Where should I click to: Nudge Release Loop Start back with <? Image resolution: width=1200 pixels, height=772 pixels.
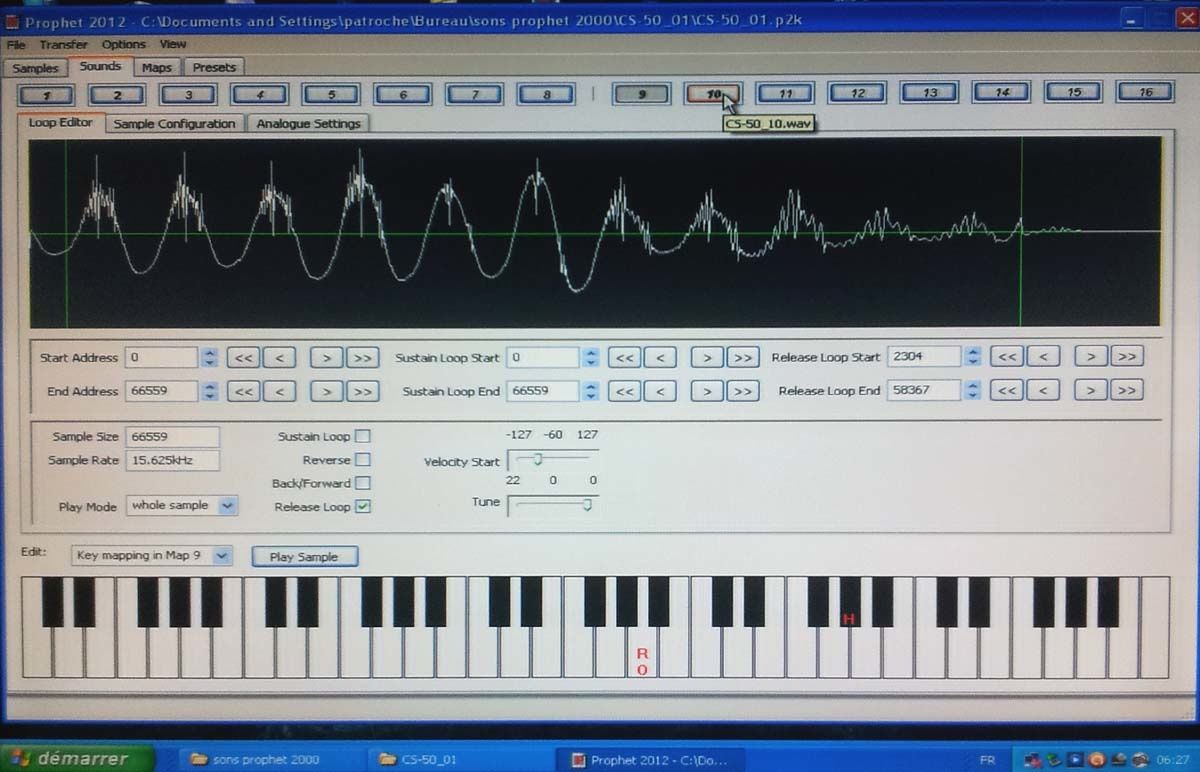pos(1043,356)
